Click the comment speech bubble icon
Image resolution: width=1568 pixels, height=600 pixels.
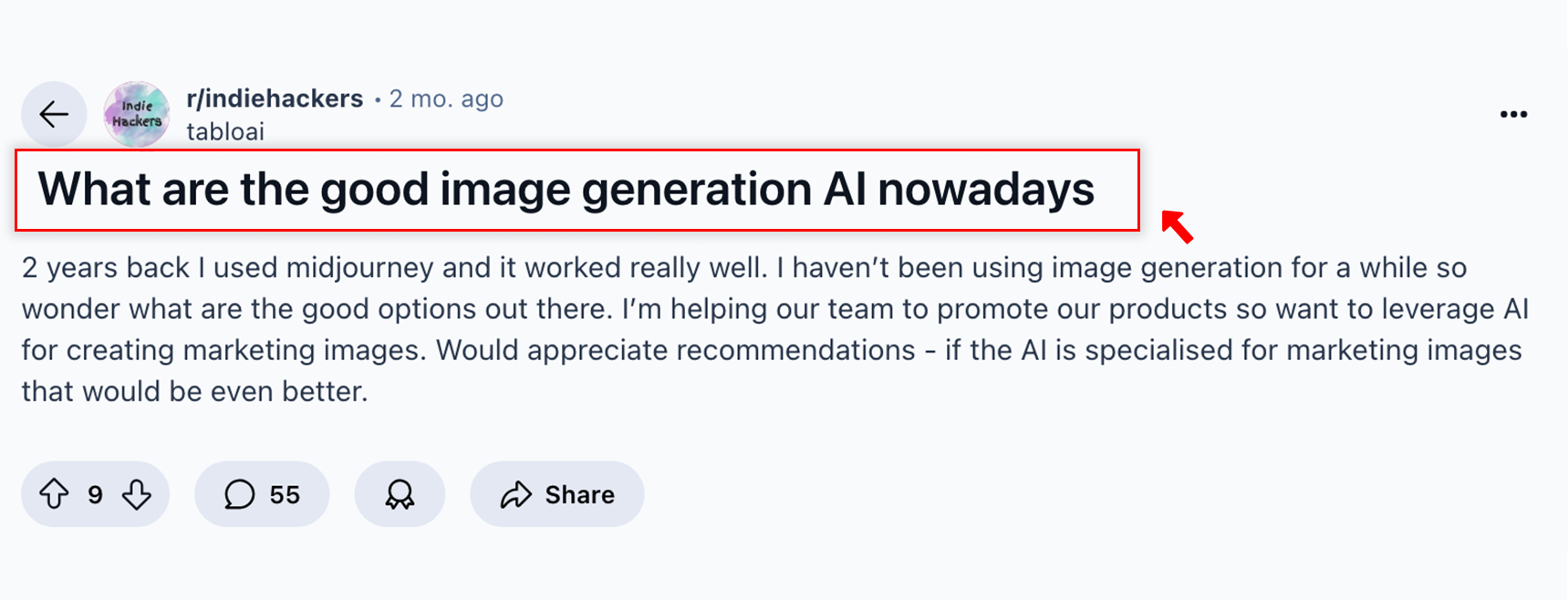(239, 494)
